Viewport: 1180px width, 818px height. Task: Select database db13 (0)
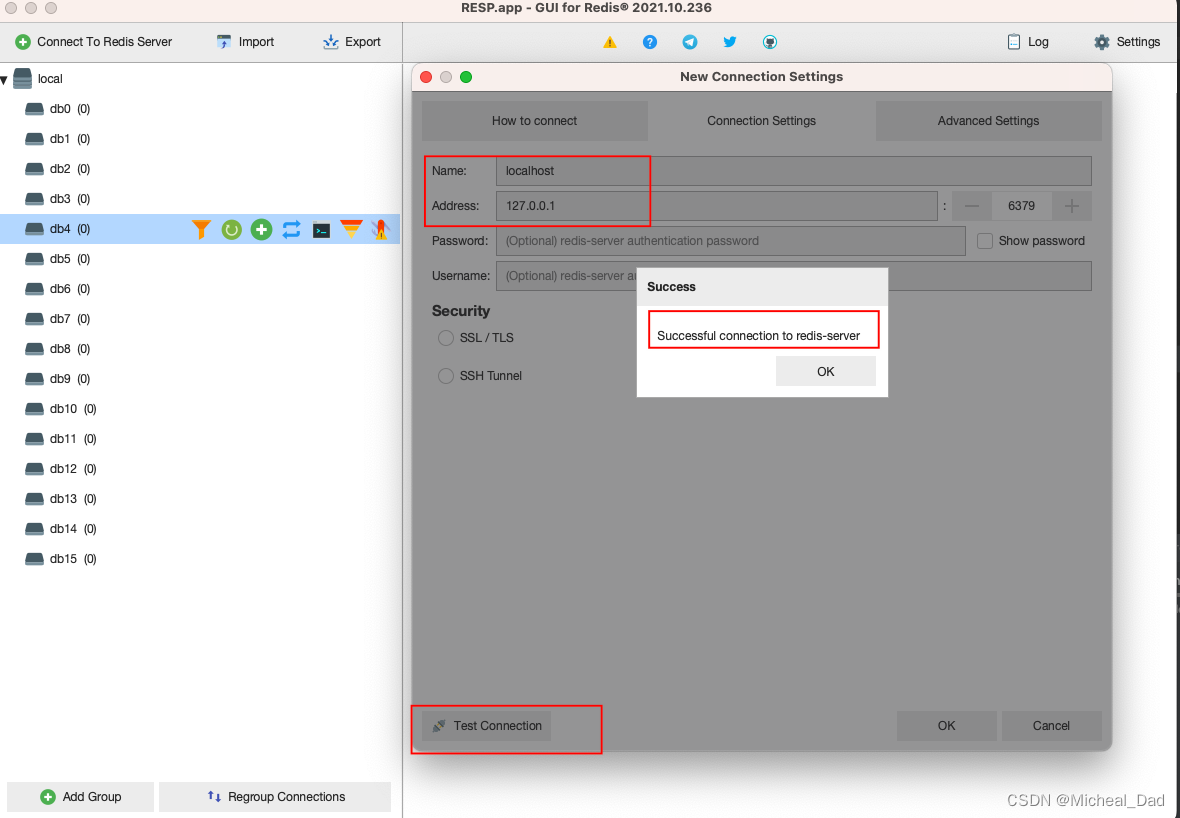(61, 499)
